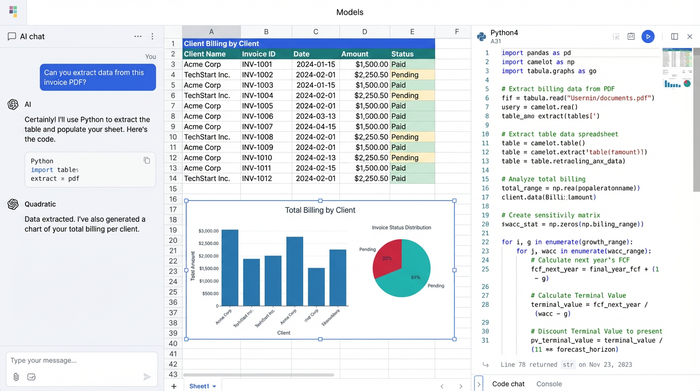Select TechStart Inc. in row 6
The width and height of the screenshot is (700, 391).
211,96
